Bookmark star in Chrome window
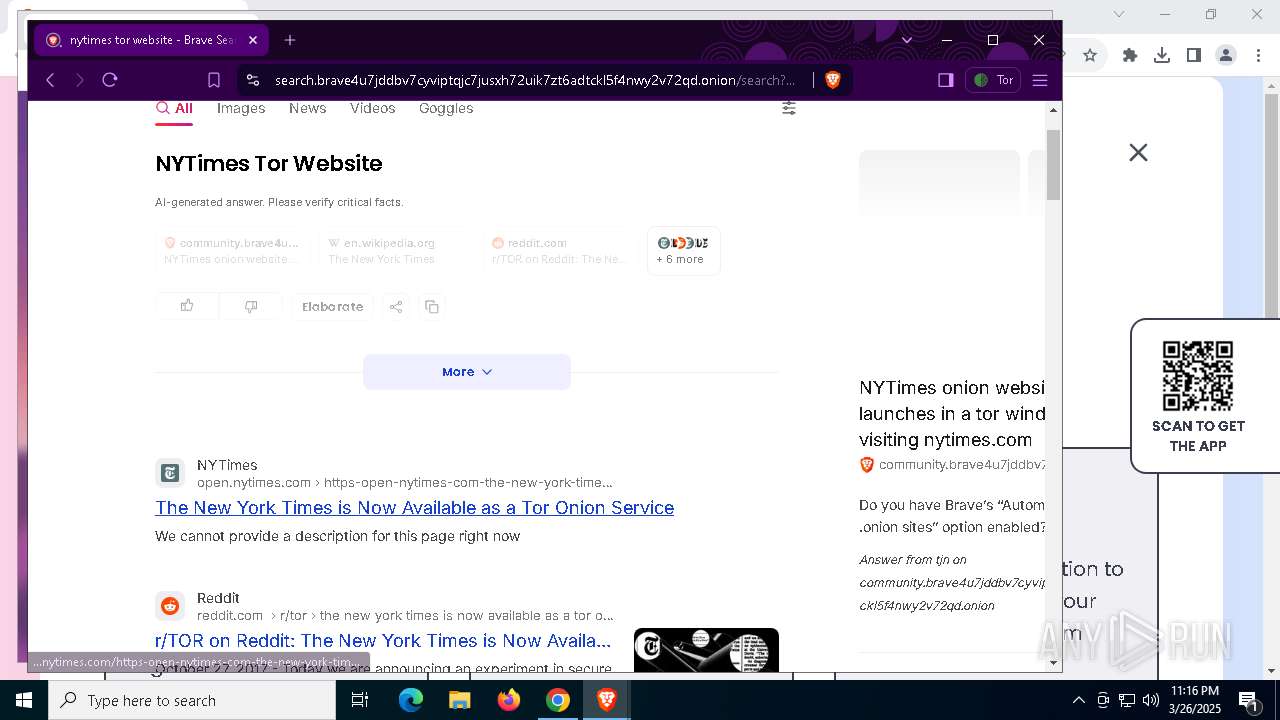 1090,55
